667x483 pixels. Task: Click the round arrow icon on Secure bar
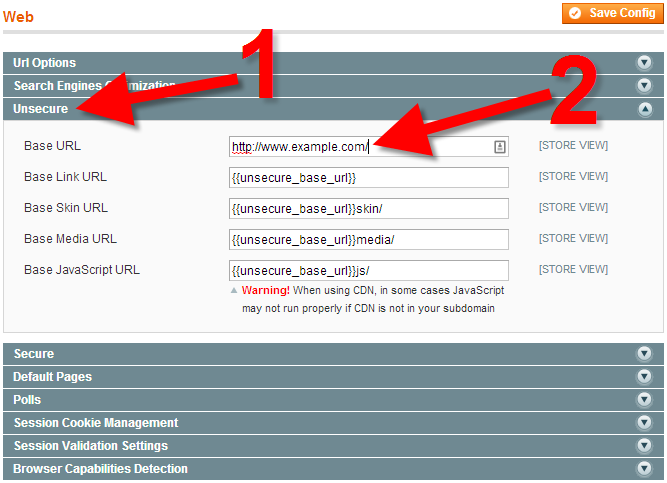point(645,354)
